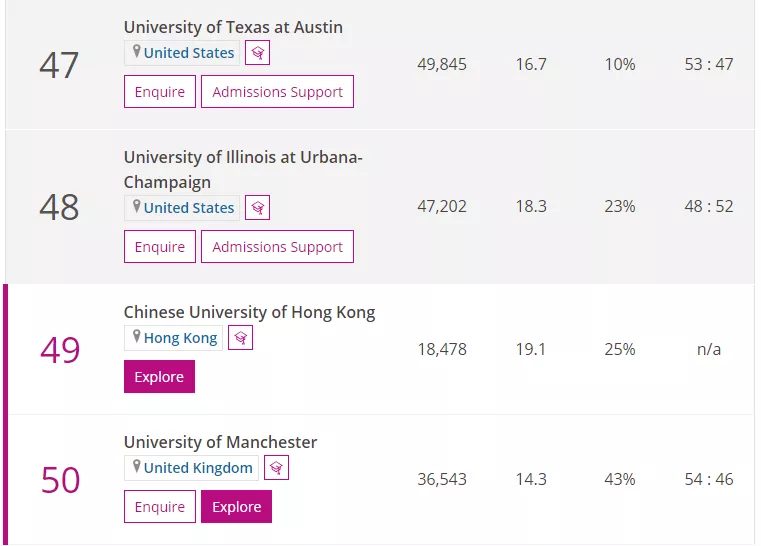The width and height of the screenshot is (761, 546).
Task: Follow the Hong Kong location link
Action: pyautogui.click(x=180, y=338)
